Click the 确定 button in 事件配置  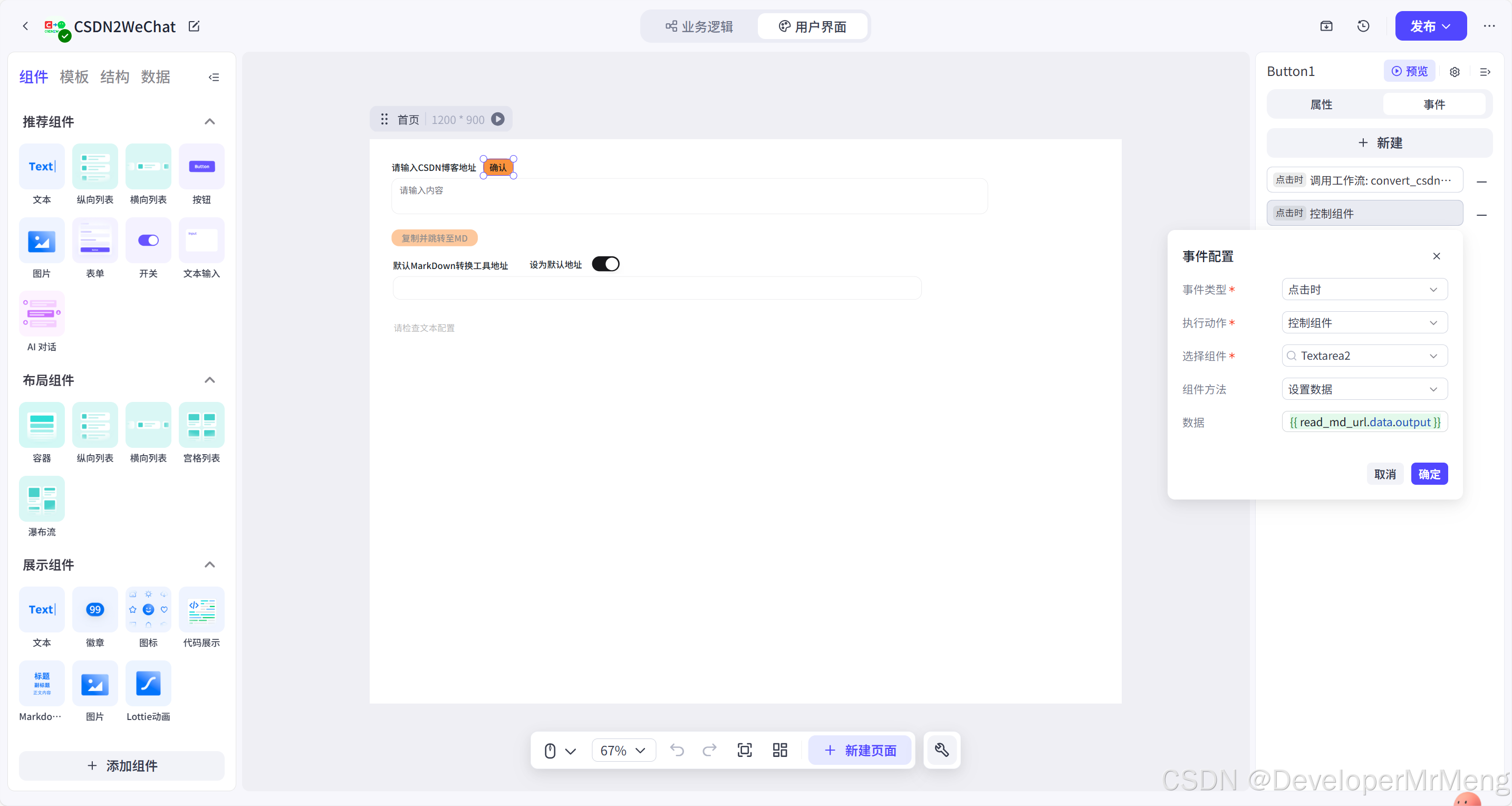(1429, 474)
